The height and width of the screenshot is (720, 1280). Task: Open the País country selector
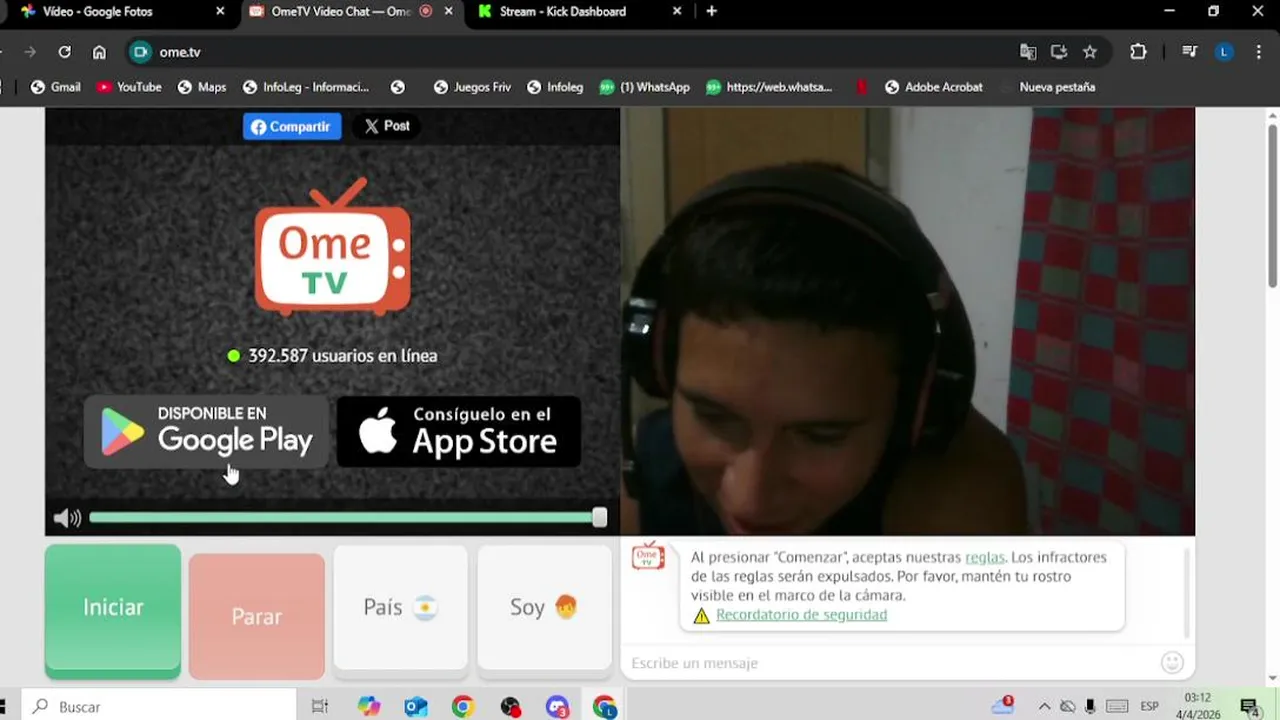400,607
